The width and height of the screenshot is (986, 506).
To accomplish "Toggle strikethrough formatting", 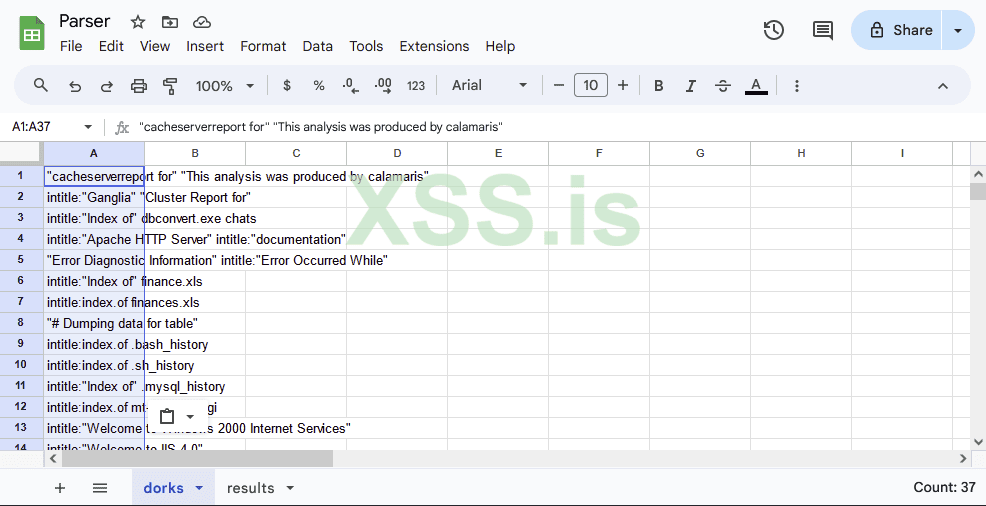I will [x=723, y=85].
